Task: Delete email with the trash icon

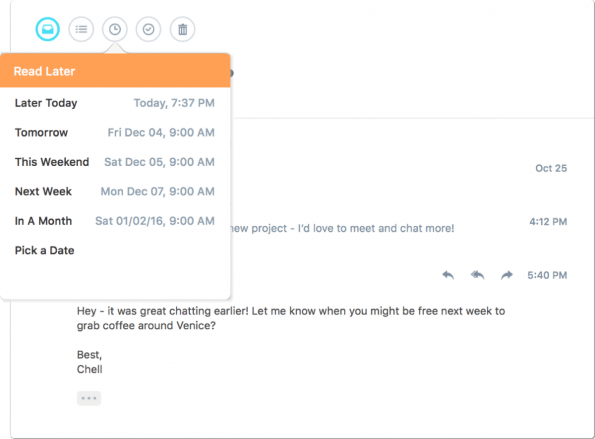Action: pyautogui.click(x=183, y=29)
